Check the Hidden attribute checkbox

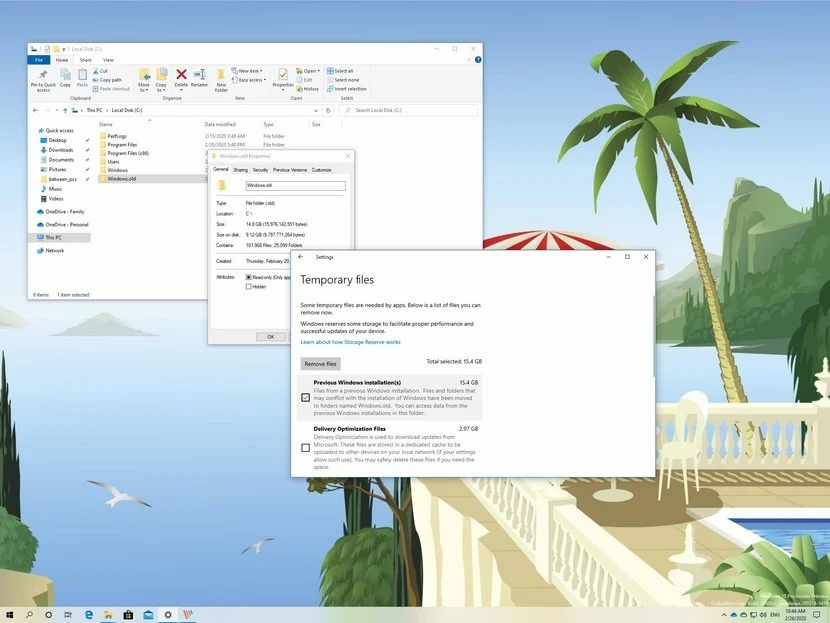click(249, 286)
